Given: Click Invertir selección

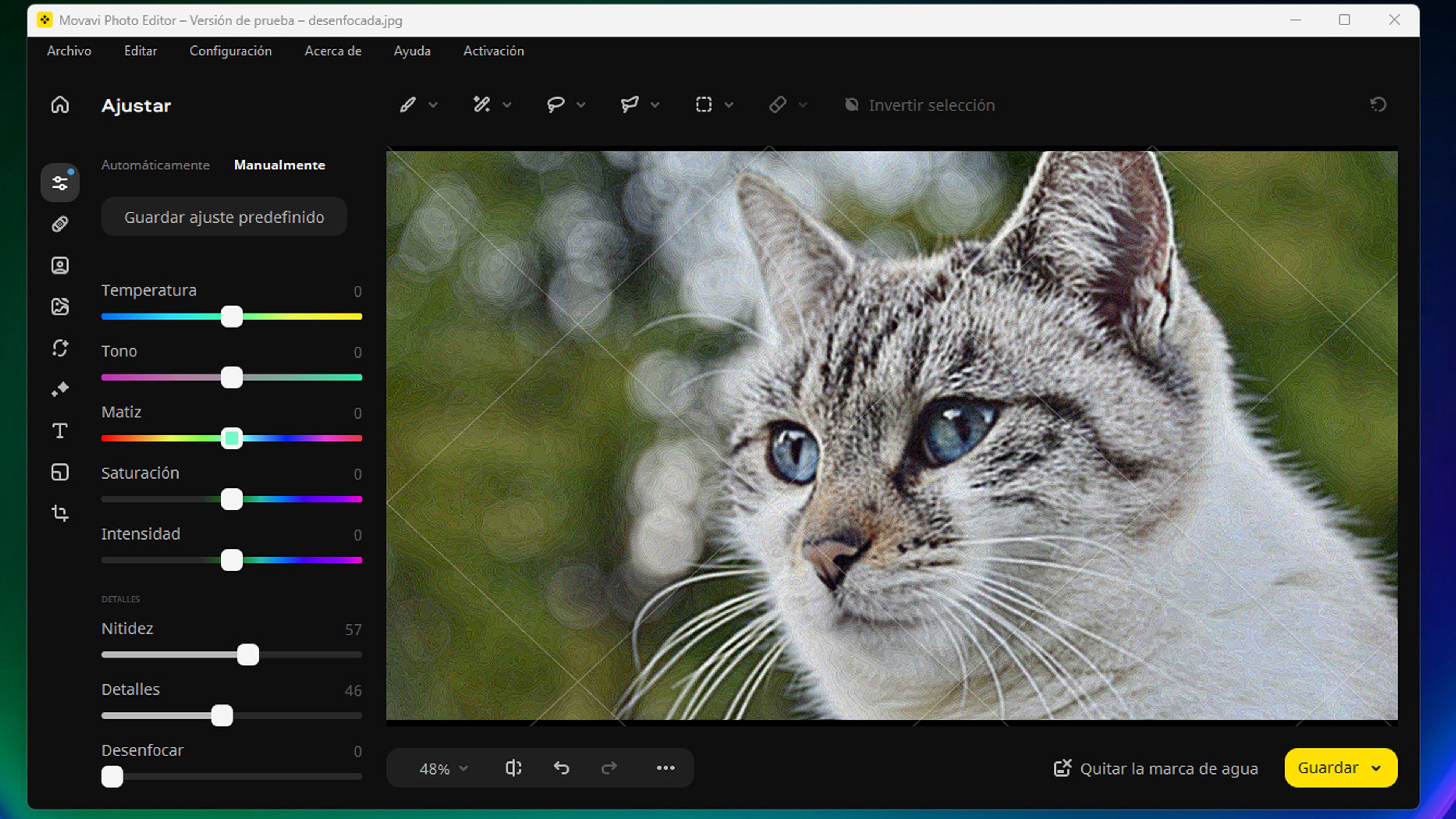Looking at the screenshot, I should tap(919, 105).
